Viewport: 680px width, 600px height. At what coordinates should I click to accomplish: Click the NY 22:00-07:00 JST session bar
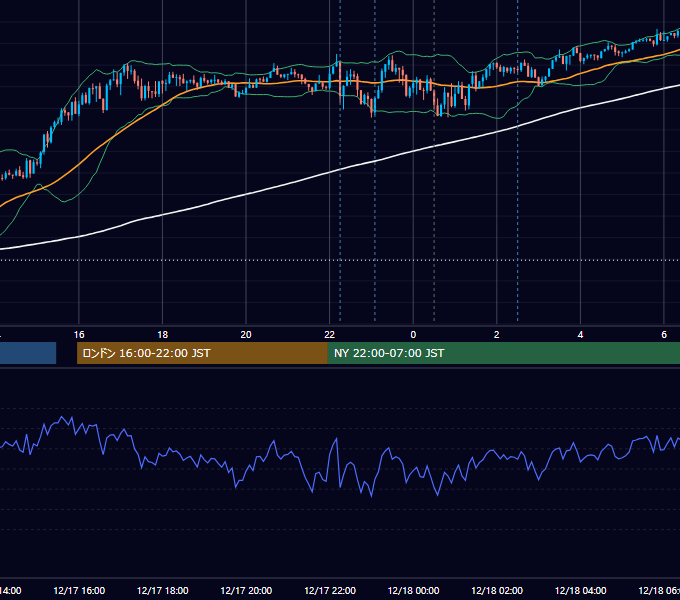[503, 353]
